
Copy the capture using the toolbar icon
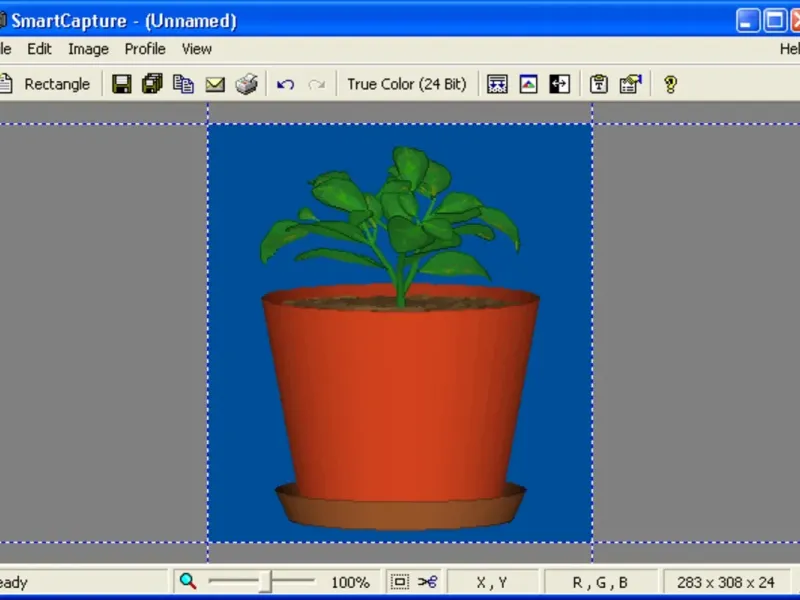click(183, 84)
